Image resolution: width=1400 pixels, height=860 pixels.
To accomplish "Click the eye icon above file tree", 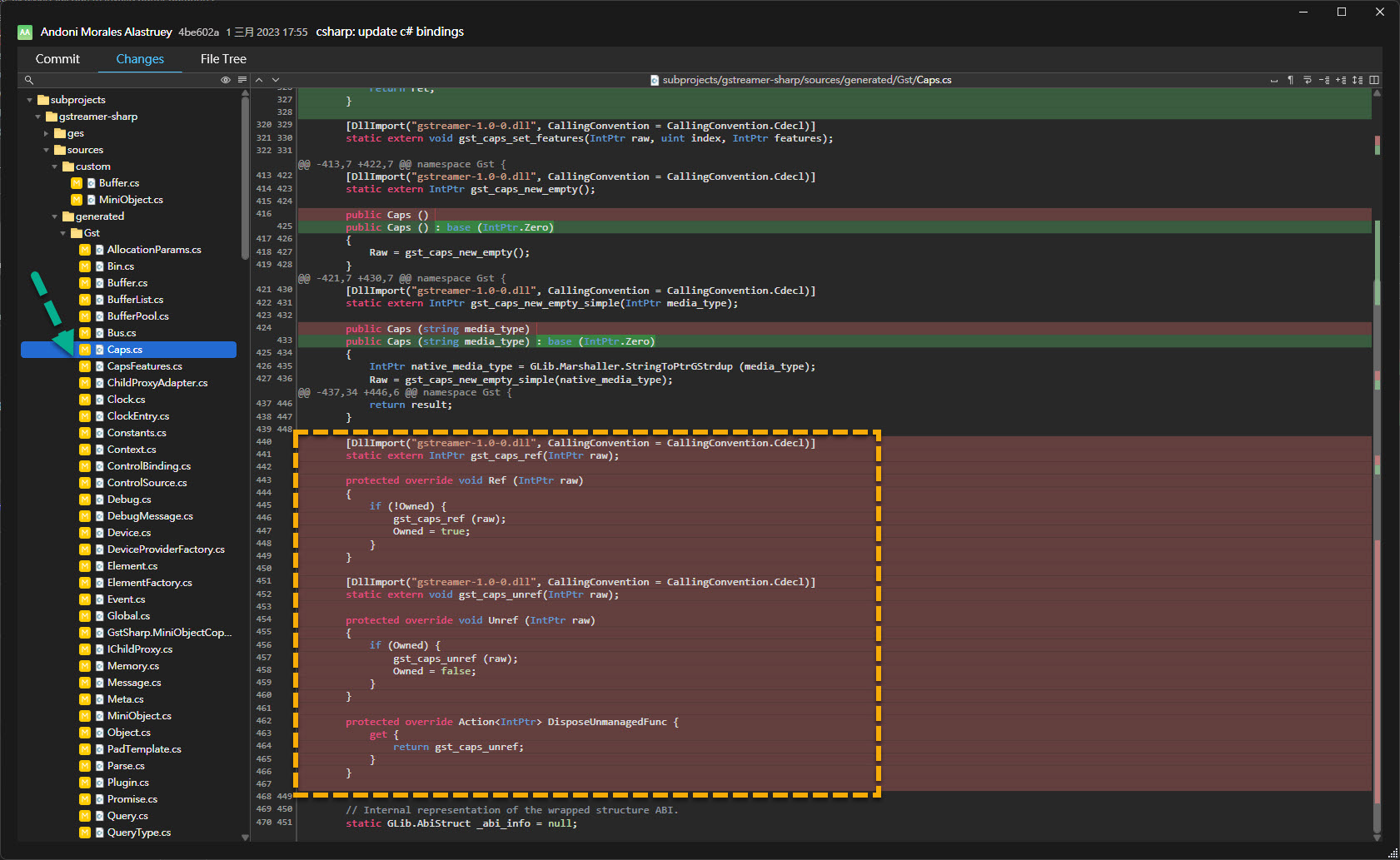I will click(x=225, y=80).
